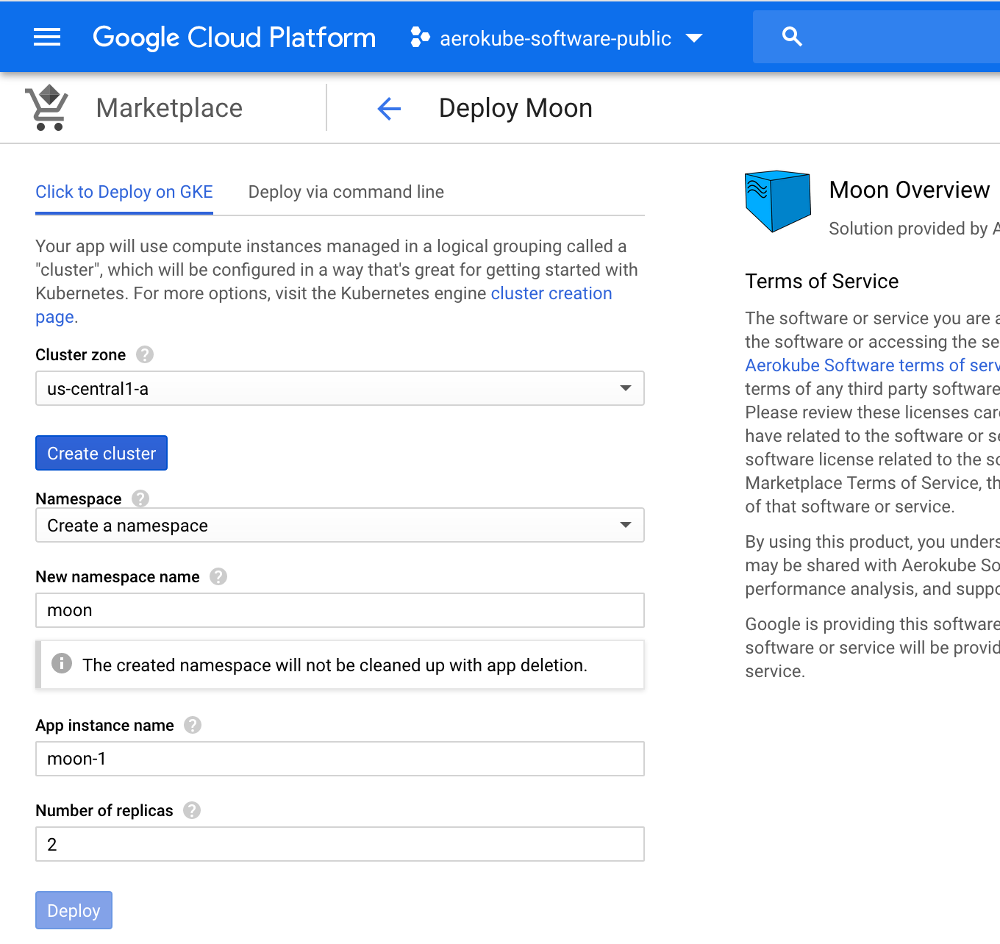Open help icon beside New namespace name
Viewport: 1000px width, 944px height.
coord(218,577)
